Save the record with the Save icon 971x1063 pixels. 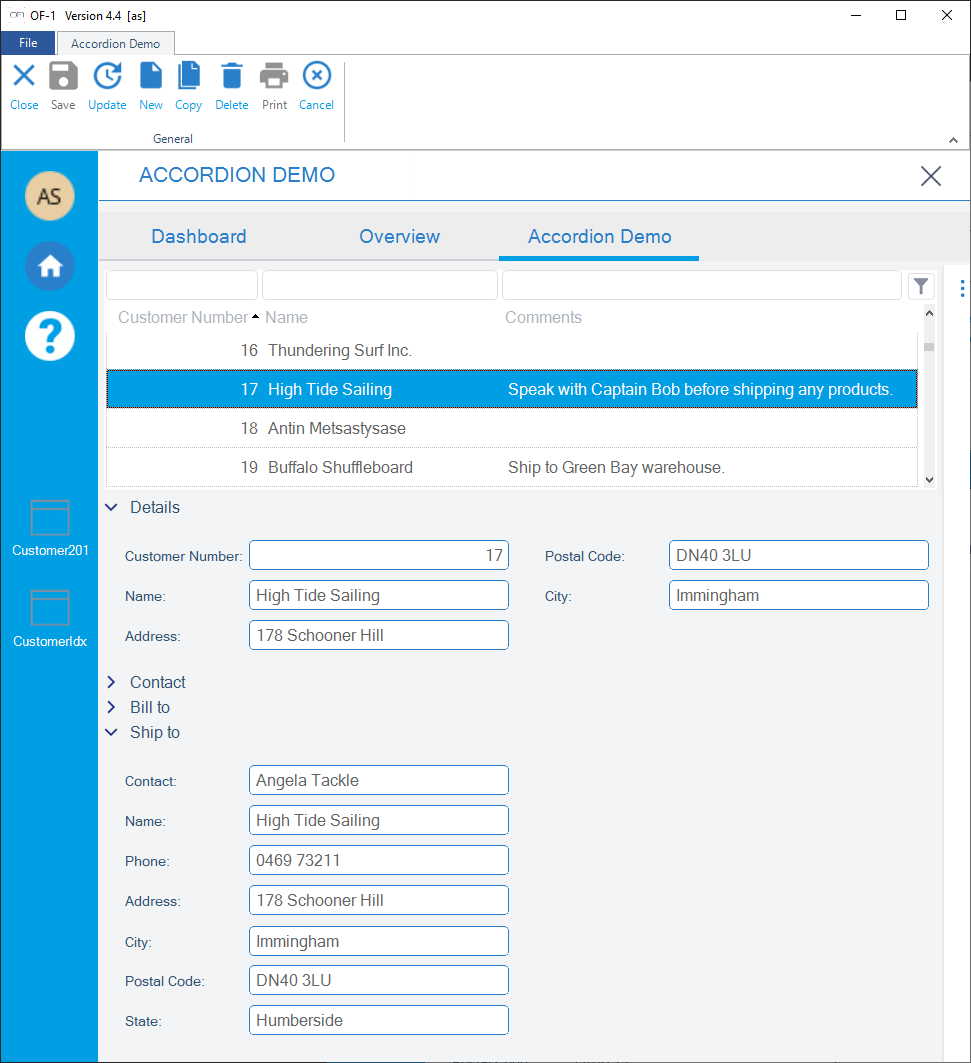pyautogui.click(x=63, y=76)
